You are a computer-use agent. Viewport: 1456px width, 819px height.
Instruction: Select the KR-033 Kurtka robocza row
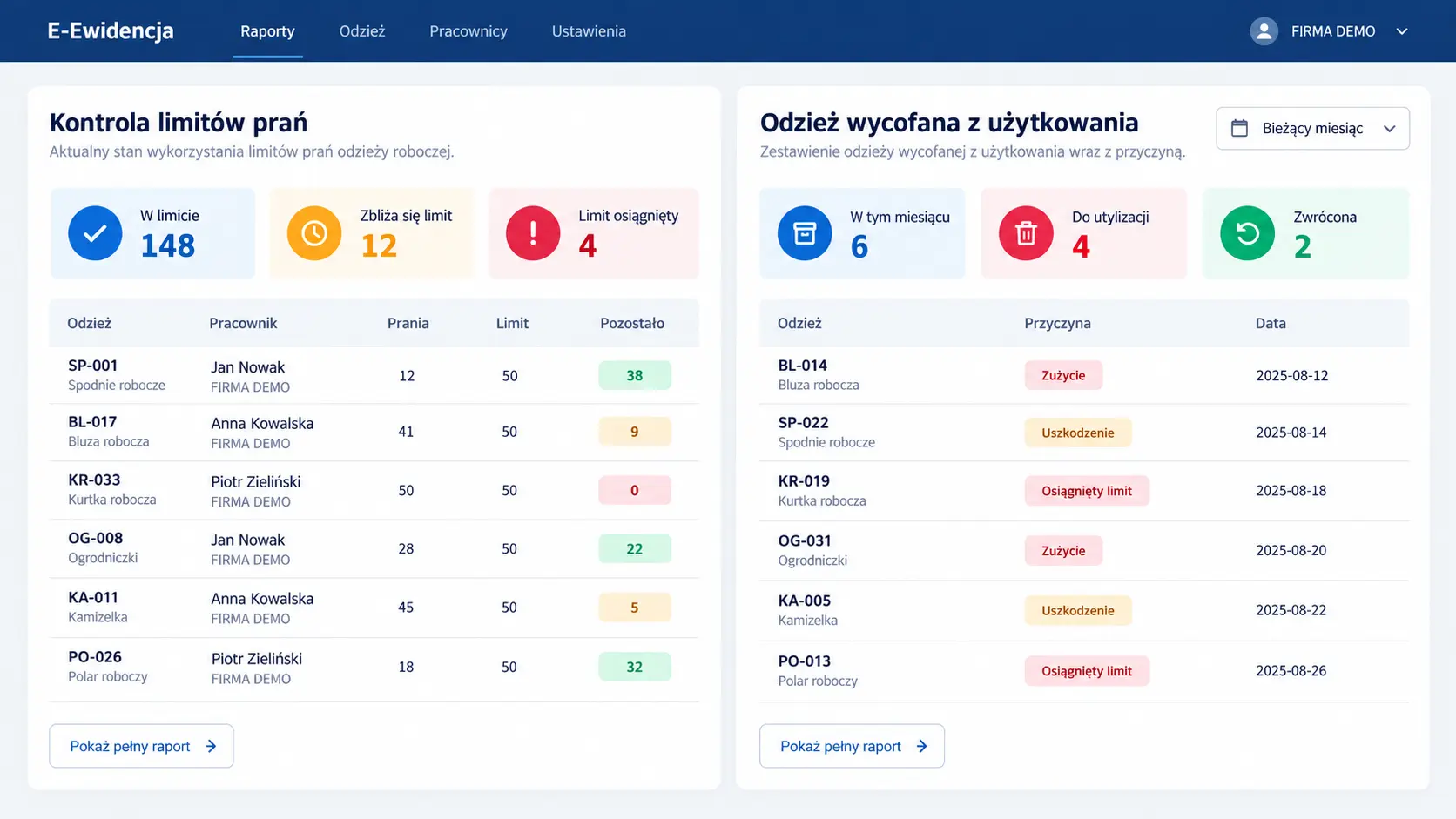coord(374,490)
